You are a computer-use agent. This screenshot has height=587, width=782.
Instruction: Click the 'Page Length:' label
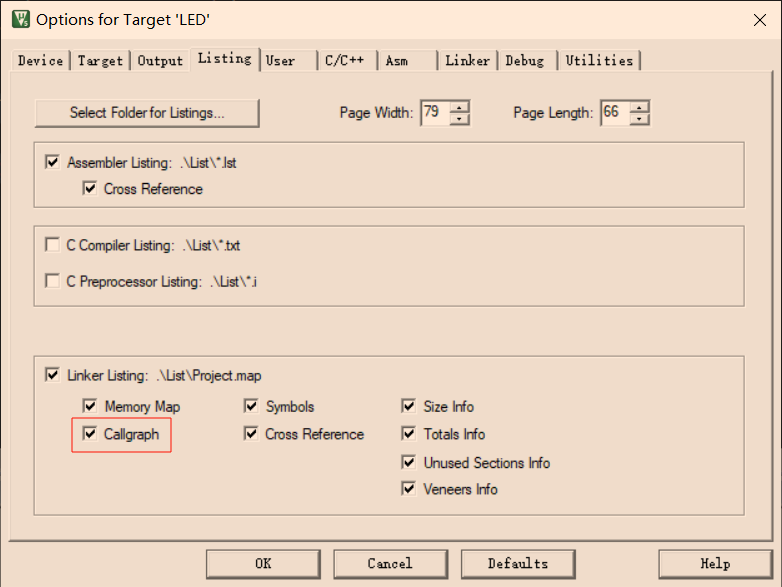click(553, 113)
